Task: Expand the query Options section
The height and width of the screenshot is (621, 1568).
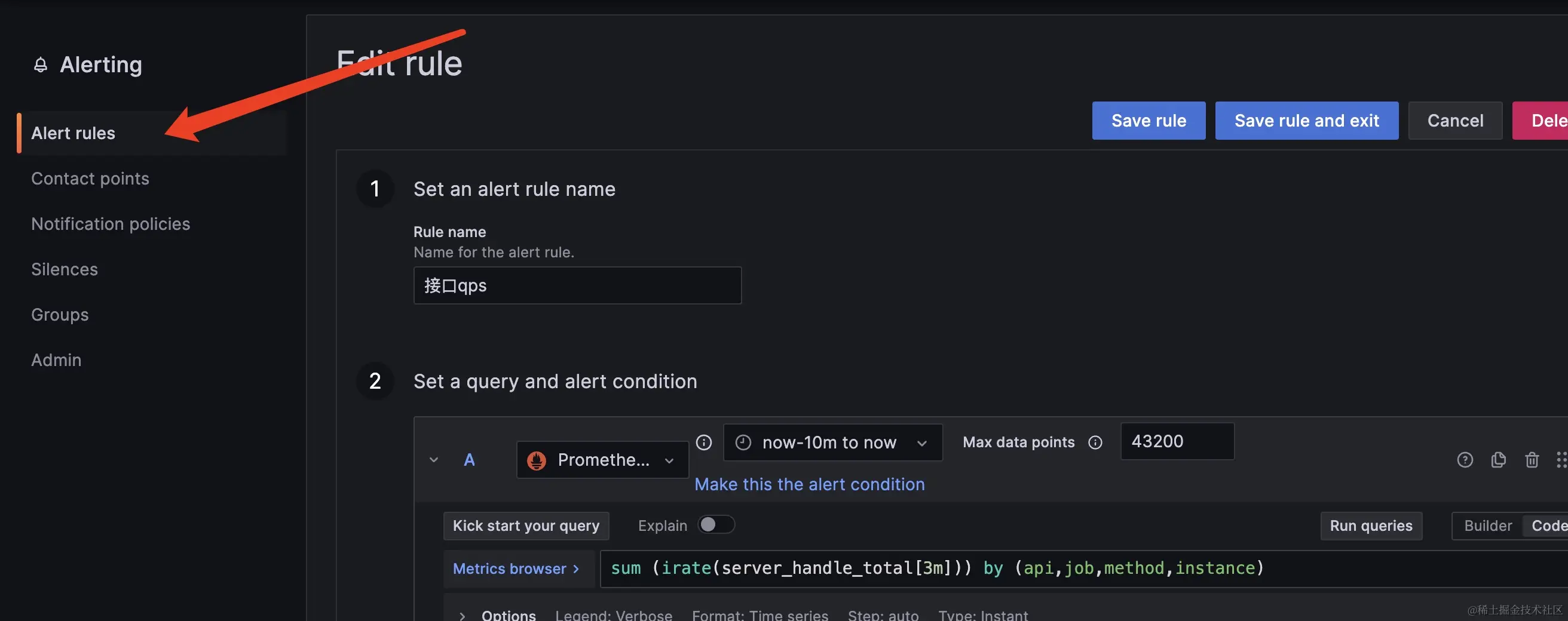Action: [x=462, y=615]
